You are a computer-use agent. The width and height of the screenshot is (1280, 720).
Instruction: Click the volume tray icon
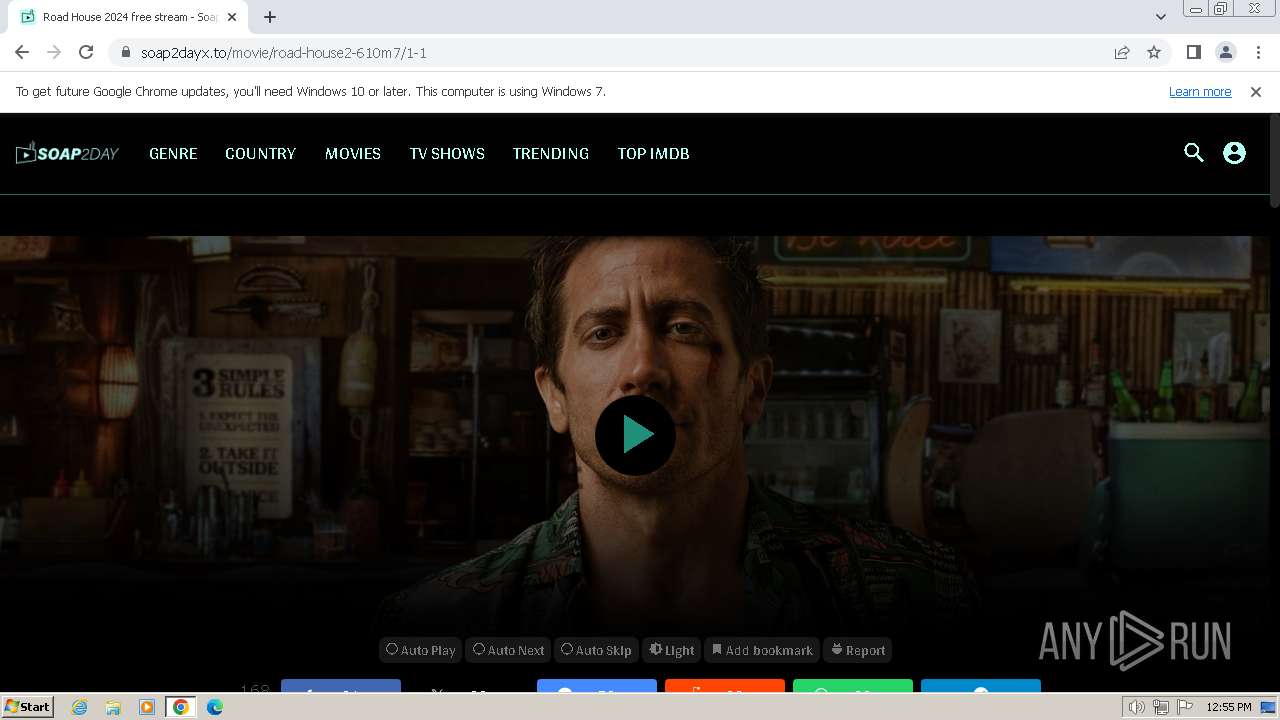1136,707
